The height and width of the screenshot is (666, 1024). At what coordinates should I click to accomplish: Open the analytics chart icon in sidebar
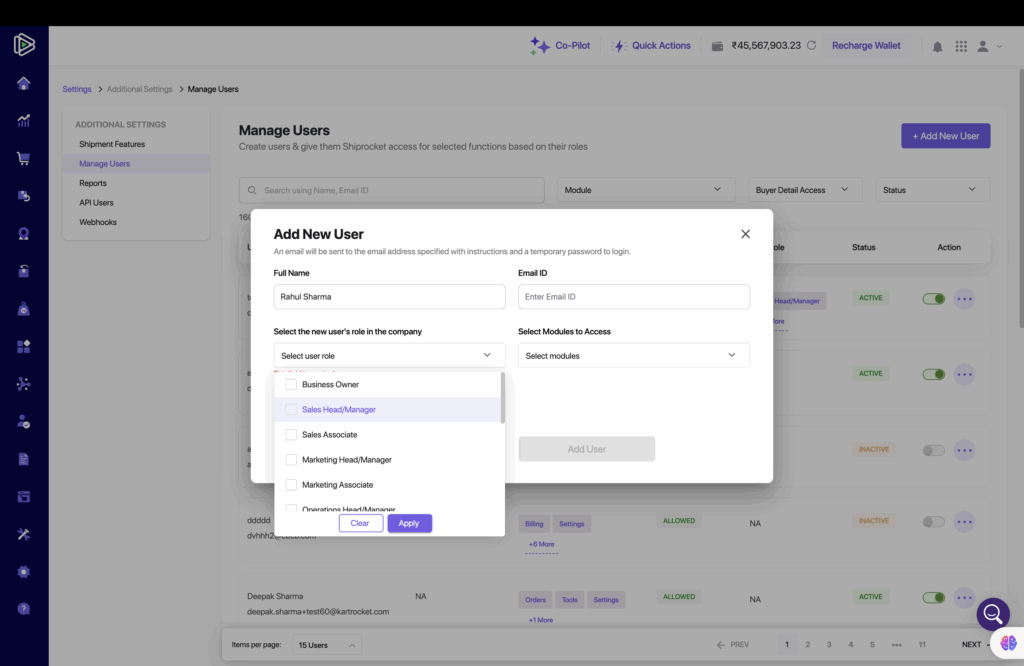coord(23,120)
